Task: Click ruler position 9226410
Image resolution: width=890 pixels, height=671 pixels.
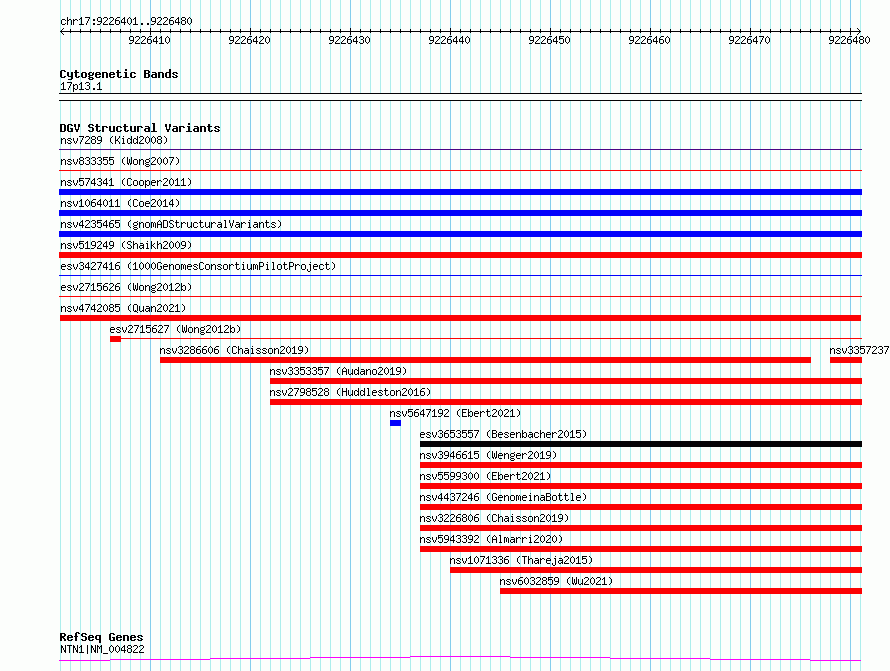Action: coord(149,40)
